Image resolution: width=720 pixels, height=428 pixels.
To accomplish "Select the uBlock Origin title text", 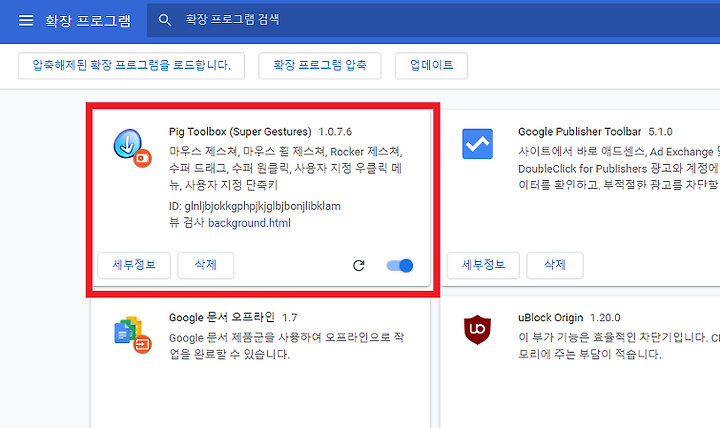I will coord(551,318).
